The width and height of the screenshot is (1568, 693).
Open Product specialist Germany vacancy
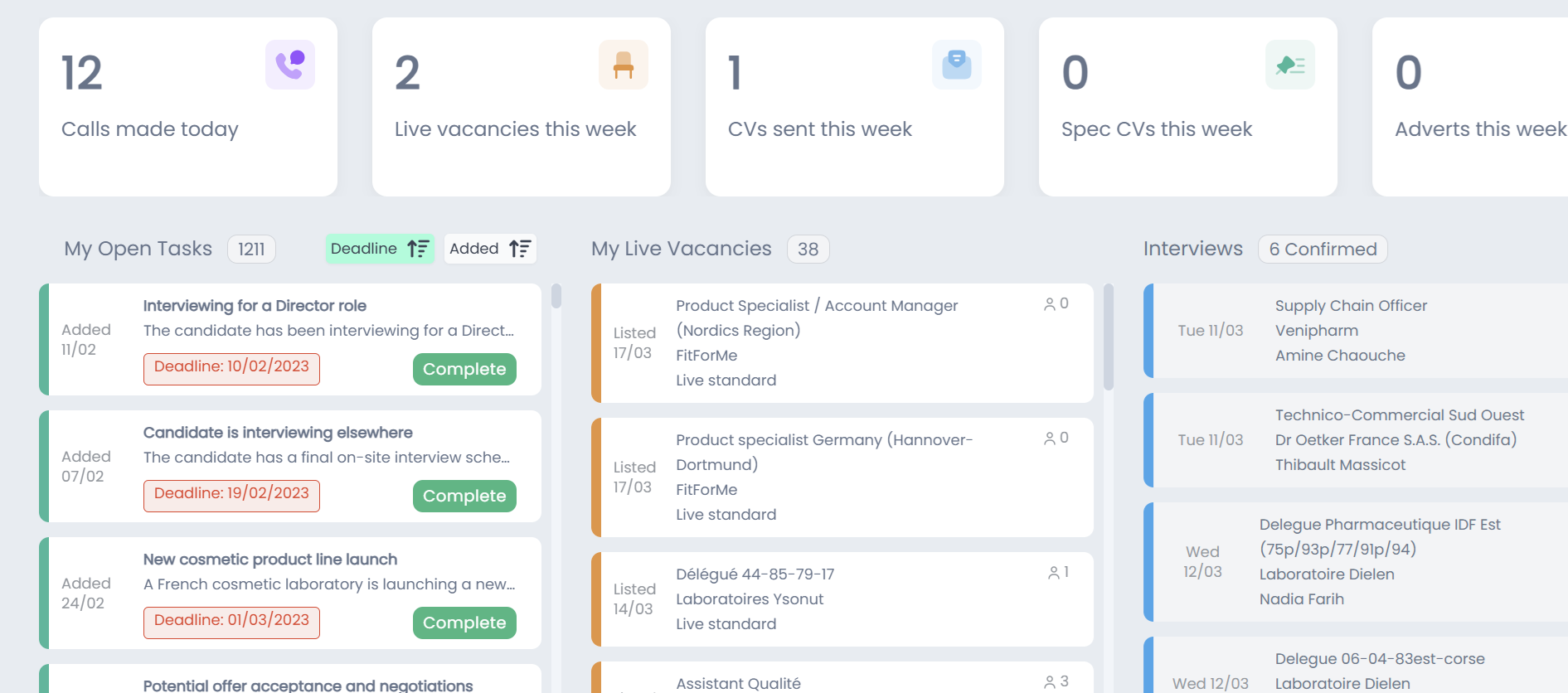823,440
